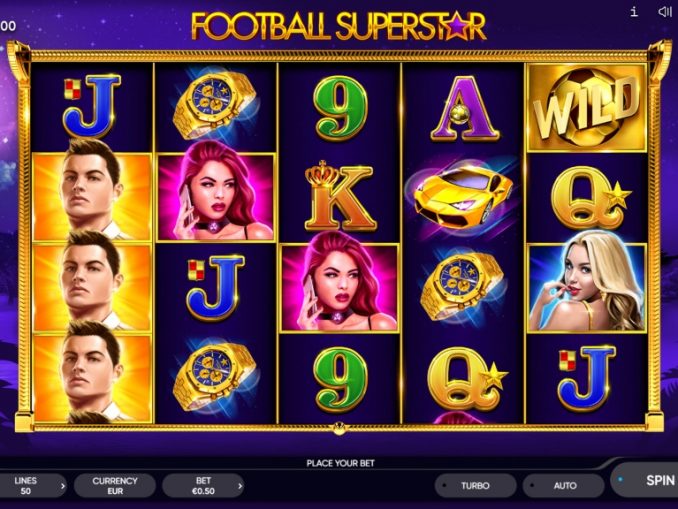
Task: Click the gold watch in top row
Action: (215, 105)
